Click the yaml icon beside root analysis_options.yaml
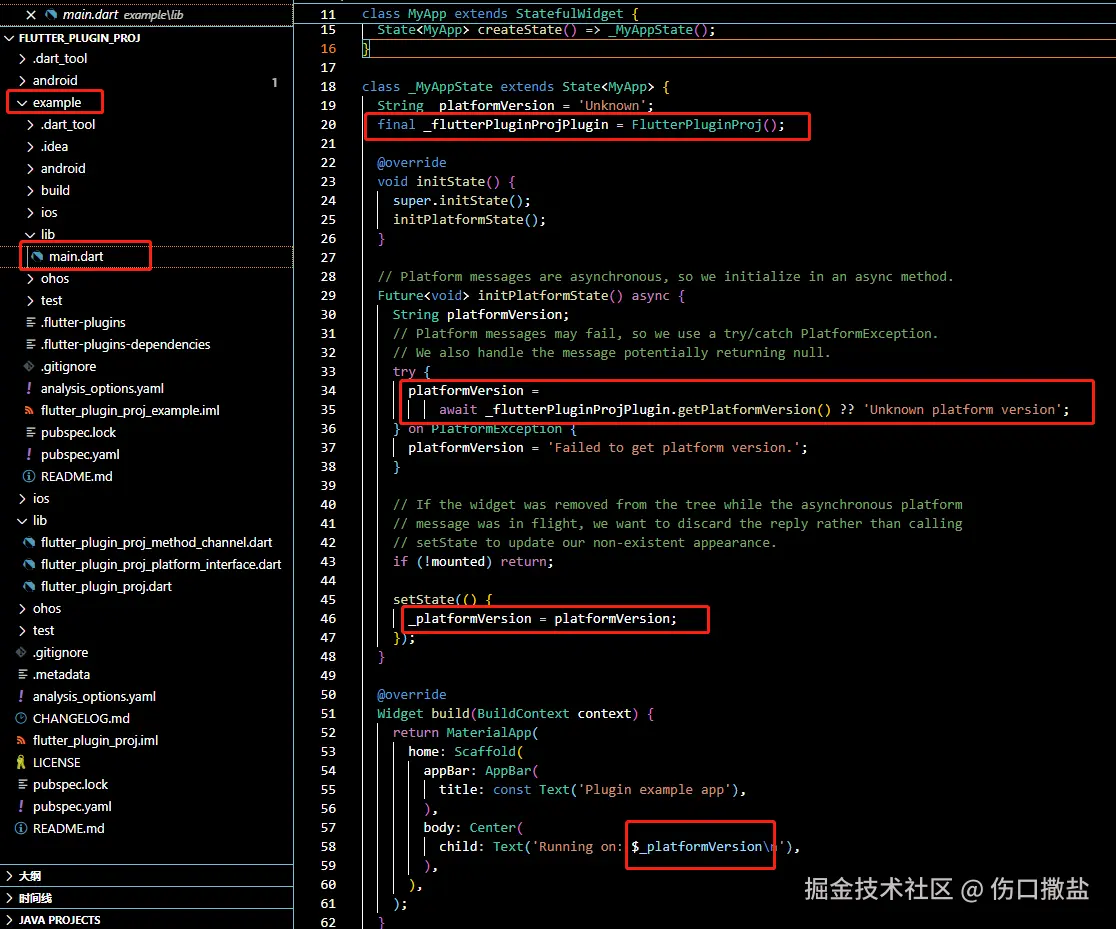This screenshot has height=929, width=1116. 21,696
